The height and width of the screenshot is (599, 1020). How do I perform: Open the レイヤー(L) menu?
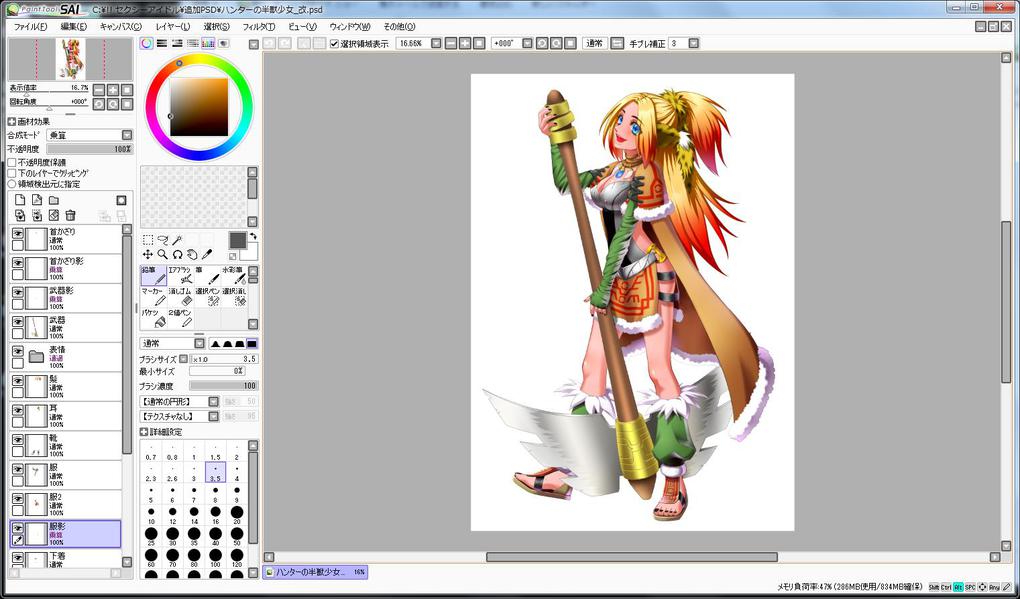[173, 27]
